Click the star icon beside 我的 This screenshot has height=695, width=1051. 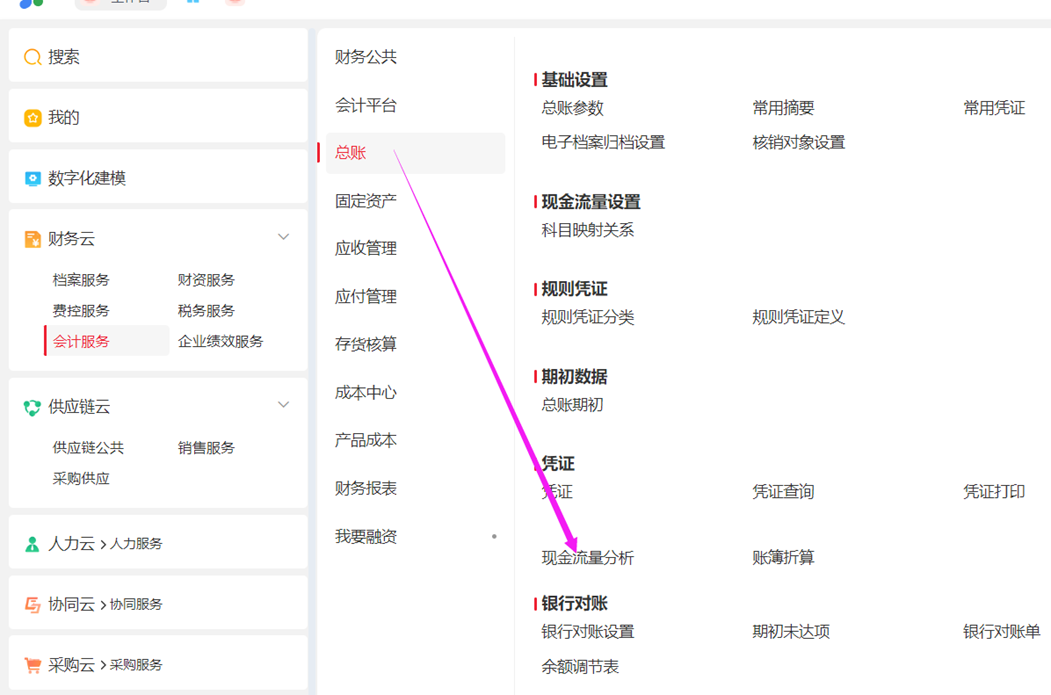(x=32, y=118)
